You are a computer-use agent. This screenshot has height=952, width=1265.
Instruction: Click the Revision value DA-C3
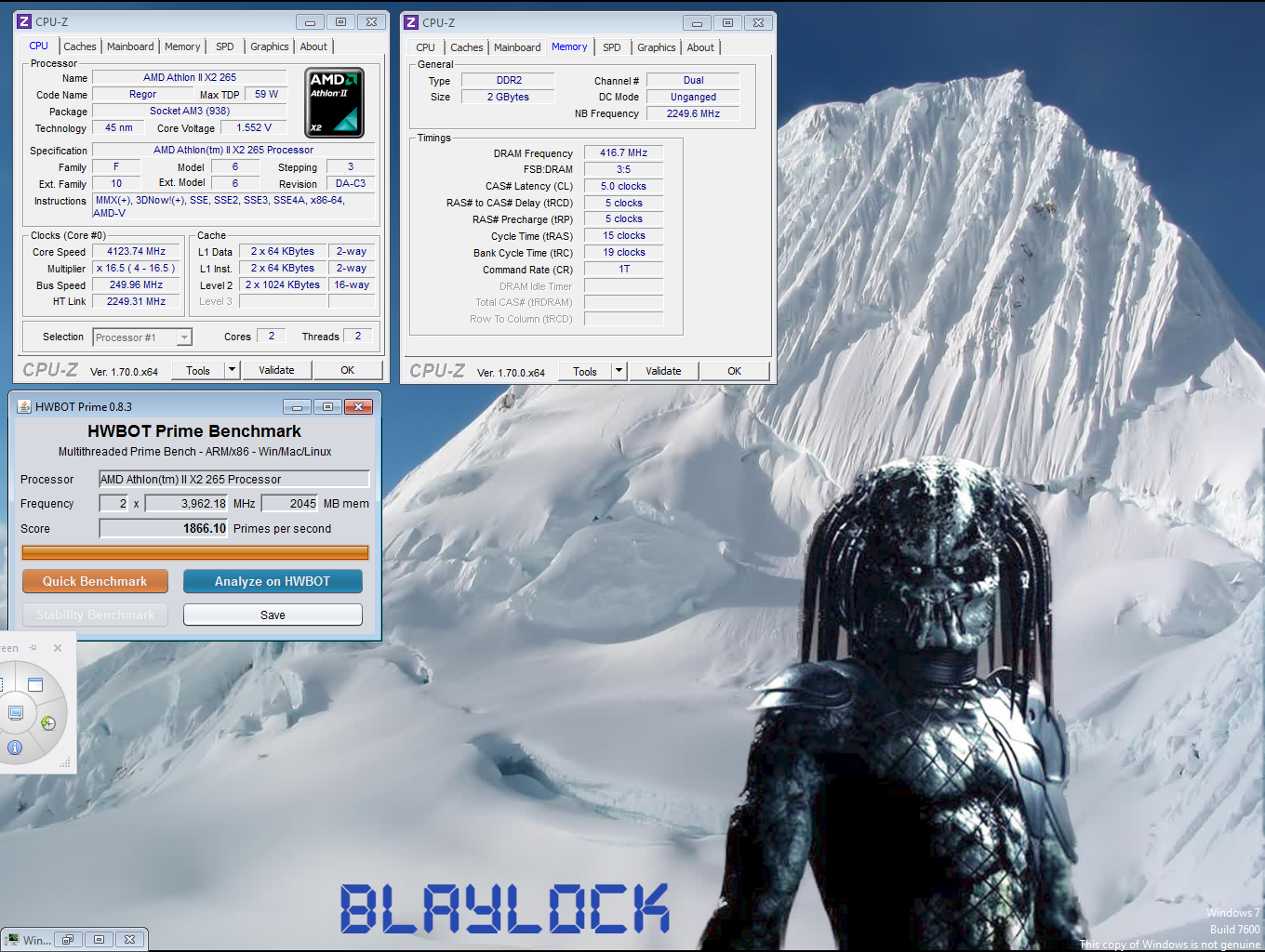click(351, 183)
